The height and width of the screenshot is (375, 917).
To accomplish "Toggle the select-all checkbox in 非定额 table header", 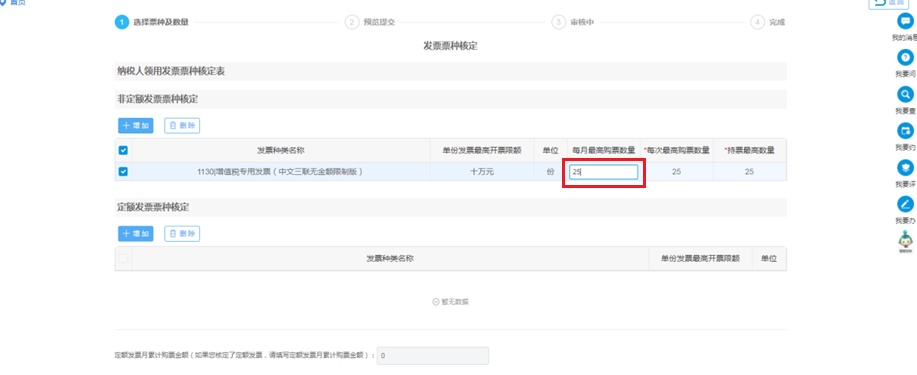I will pos(123,150).
